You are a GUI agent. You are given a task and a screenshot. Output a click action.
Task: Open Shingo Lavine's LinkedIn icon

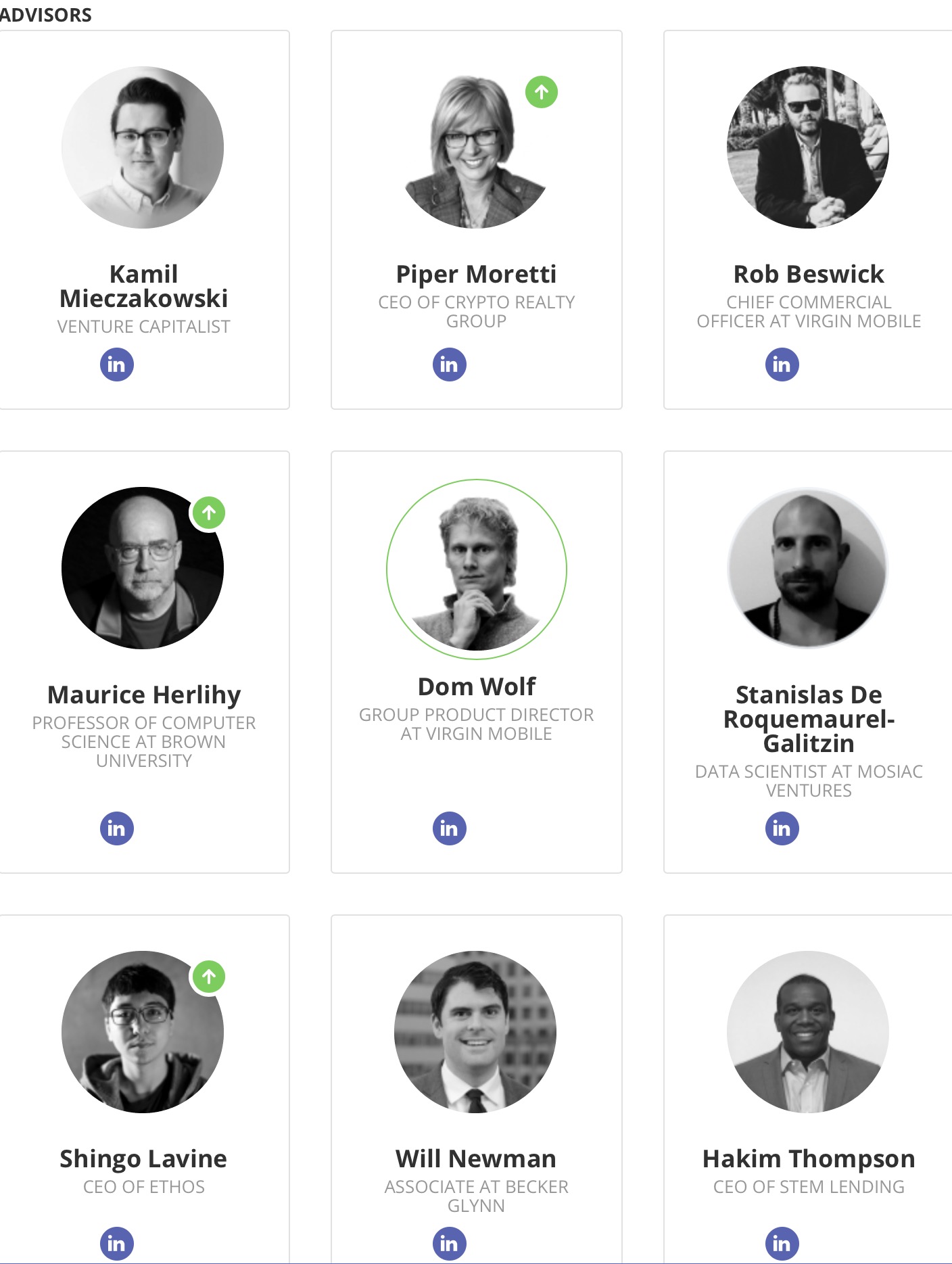tap(117, 1243)
